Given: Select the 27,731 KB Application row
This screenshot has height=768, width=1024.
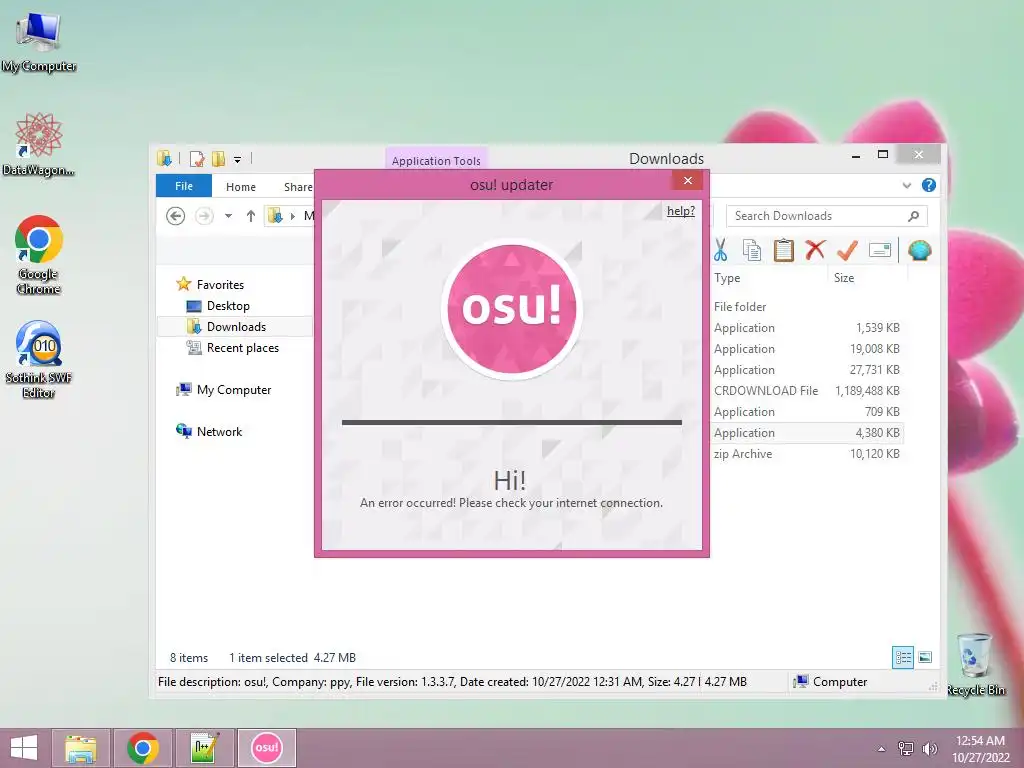Looking at the screenshot, I should coord(807,370).
